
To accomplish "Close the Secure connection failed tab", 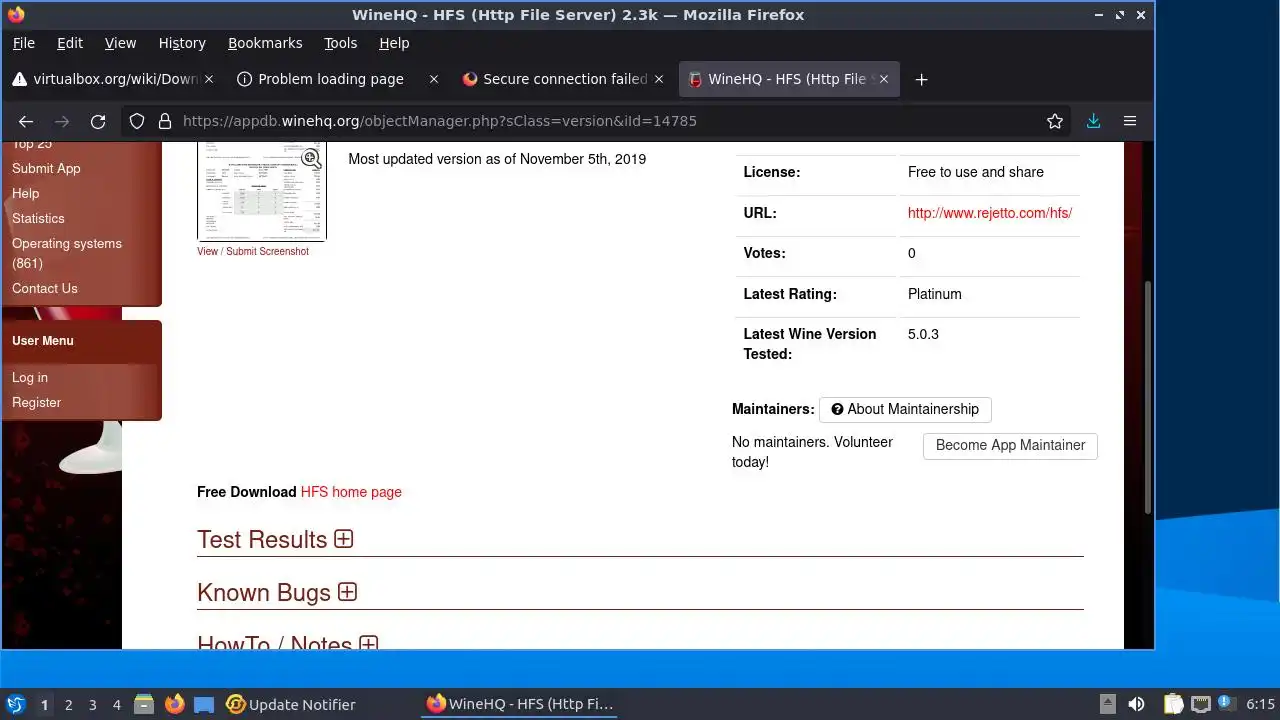I will tap(659, 79).
